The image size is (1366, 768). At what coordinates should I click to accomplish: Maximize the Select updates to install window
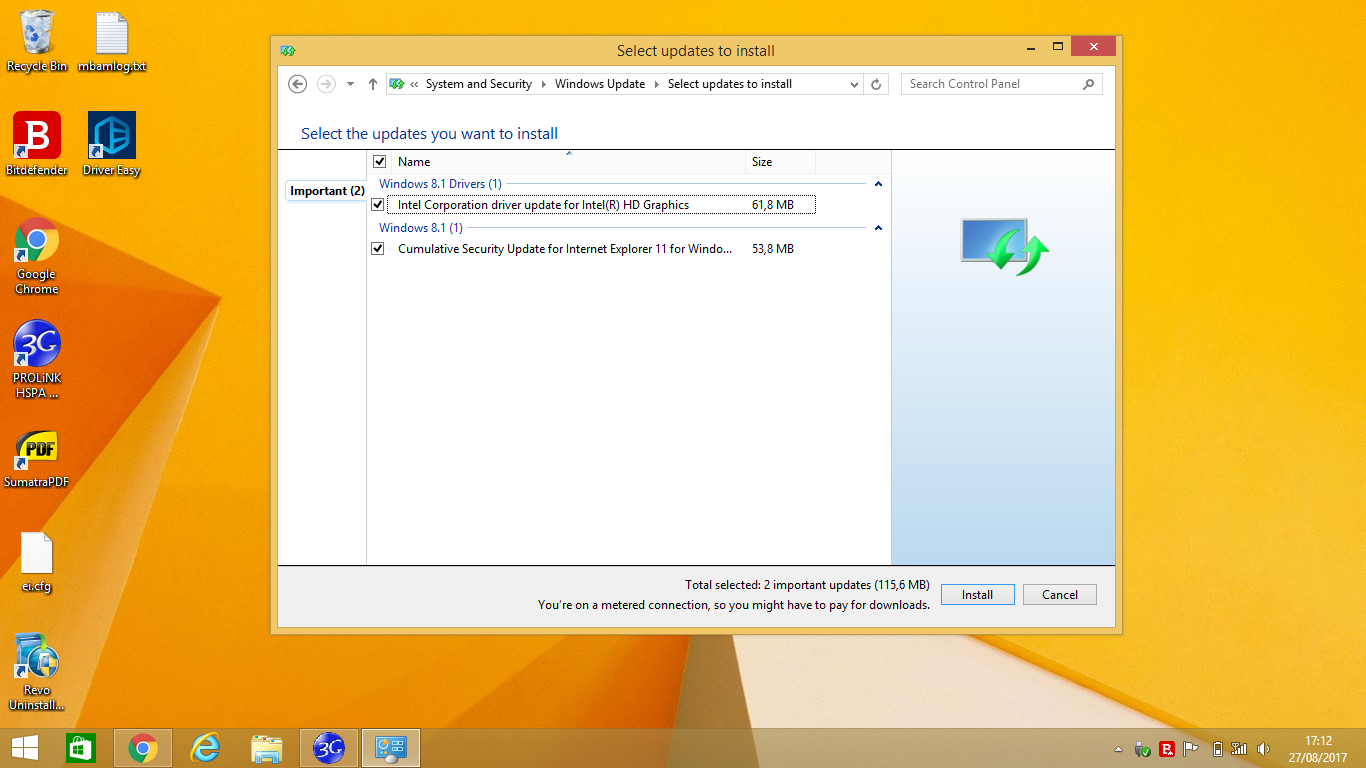pyautogui.click(x=1057, y=47)
